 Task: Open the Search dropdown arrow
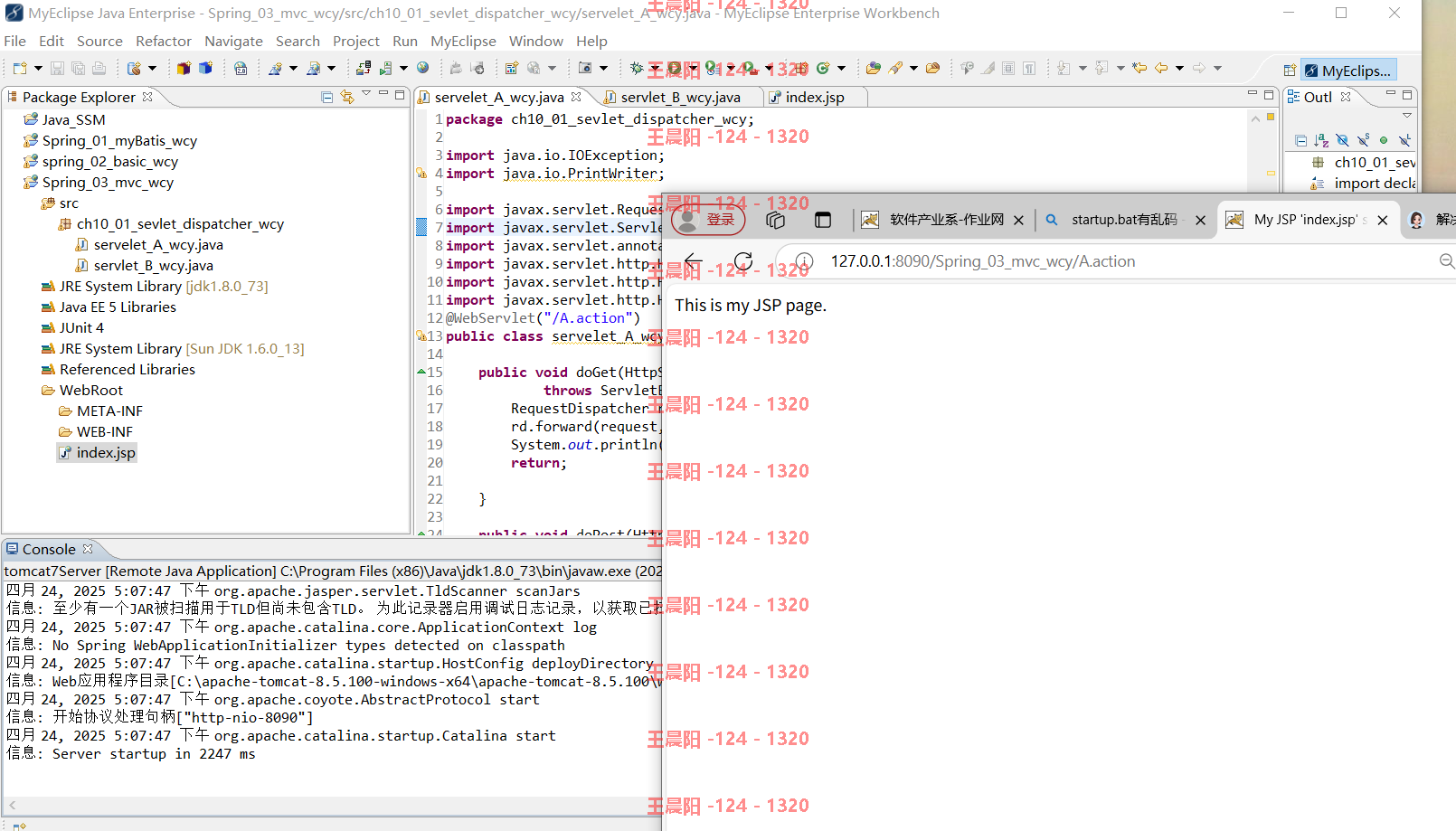913,68
